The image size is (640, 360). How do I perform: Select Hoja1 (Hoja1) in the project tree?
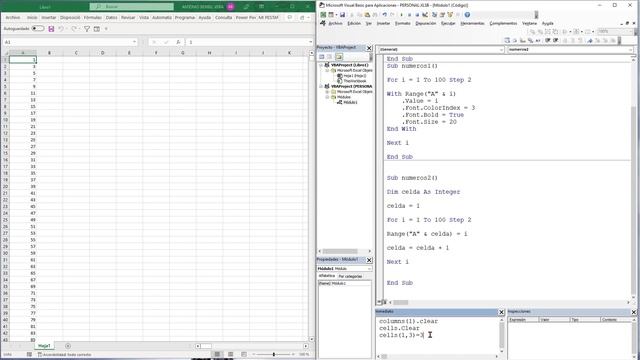354,76
